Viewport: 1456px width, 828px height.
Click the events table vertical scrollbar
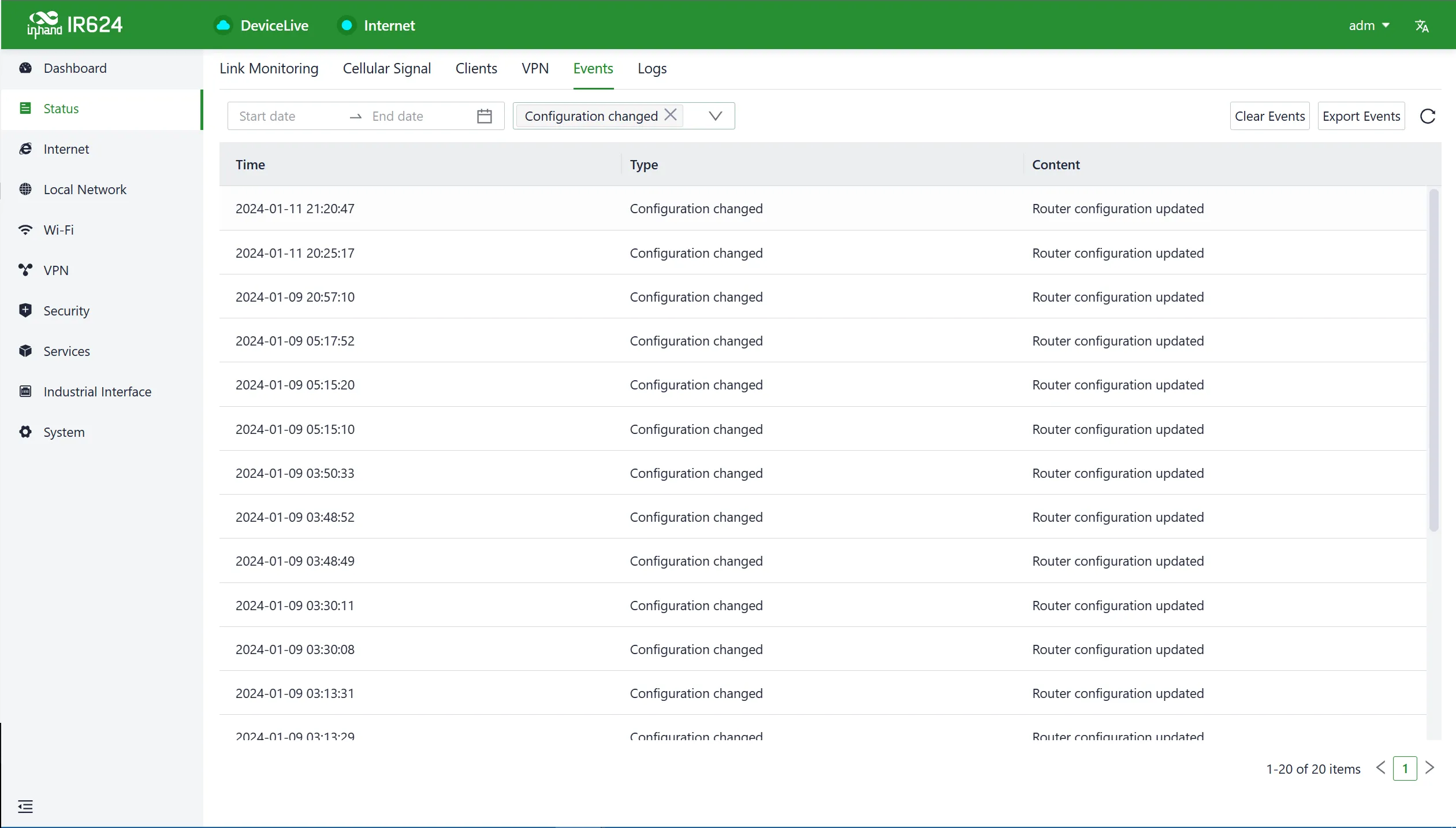(x=1433, y=359)
